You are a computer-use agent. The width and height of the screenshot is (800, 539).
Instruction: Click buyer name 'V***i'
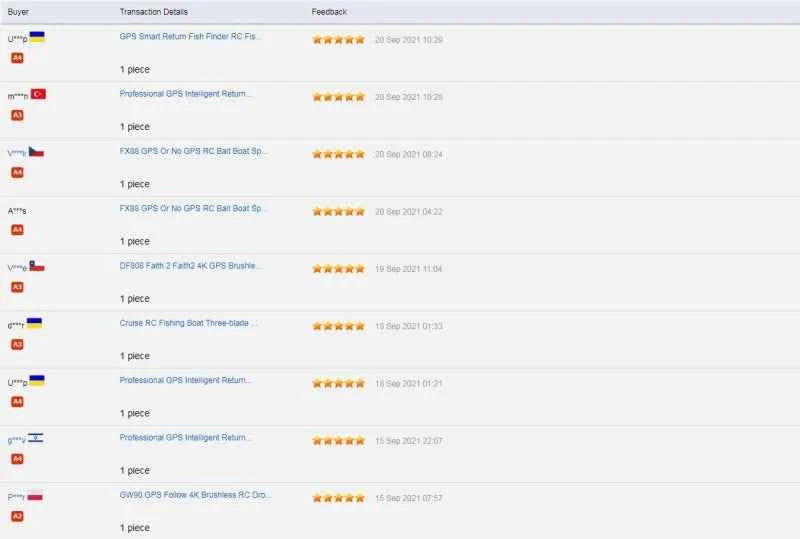tap(17, 154)
